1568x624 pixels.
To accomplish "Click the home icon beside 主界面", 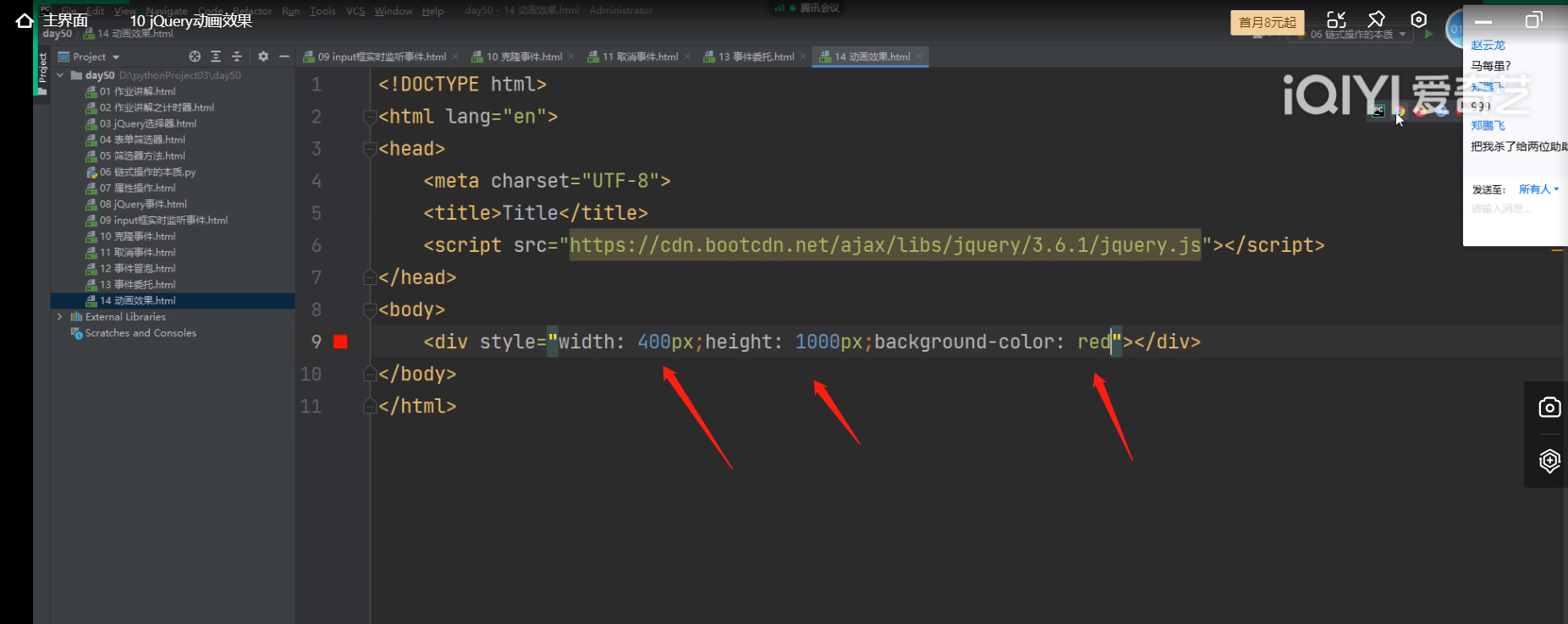I will coord(25,20).
